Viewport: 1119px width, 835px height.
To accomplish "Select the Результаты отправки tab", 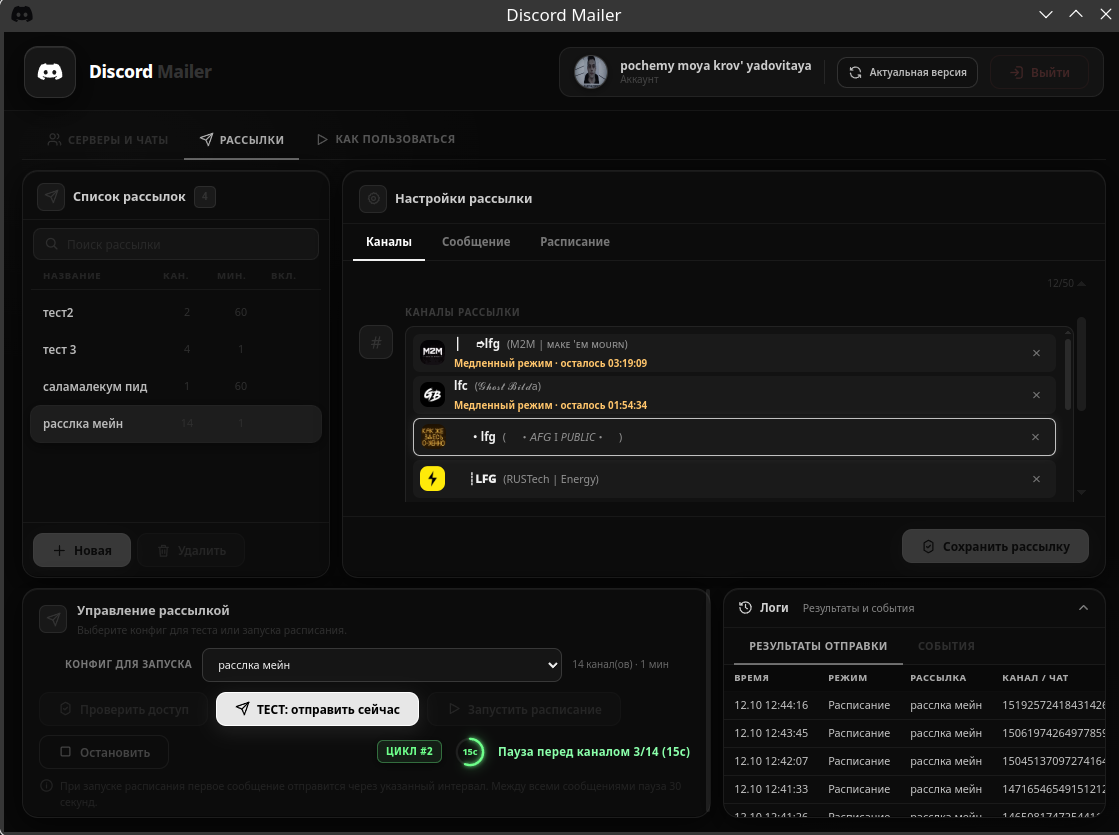I will pos(818,647).
